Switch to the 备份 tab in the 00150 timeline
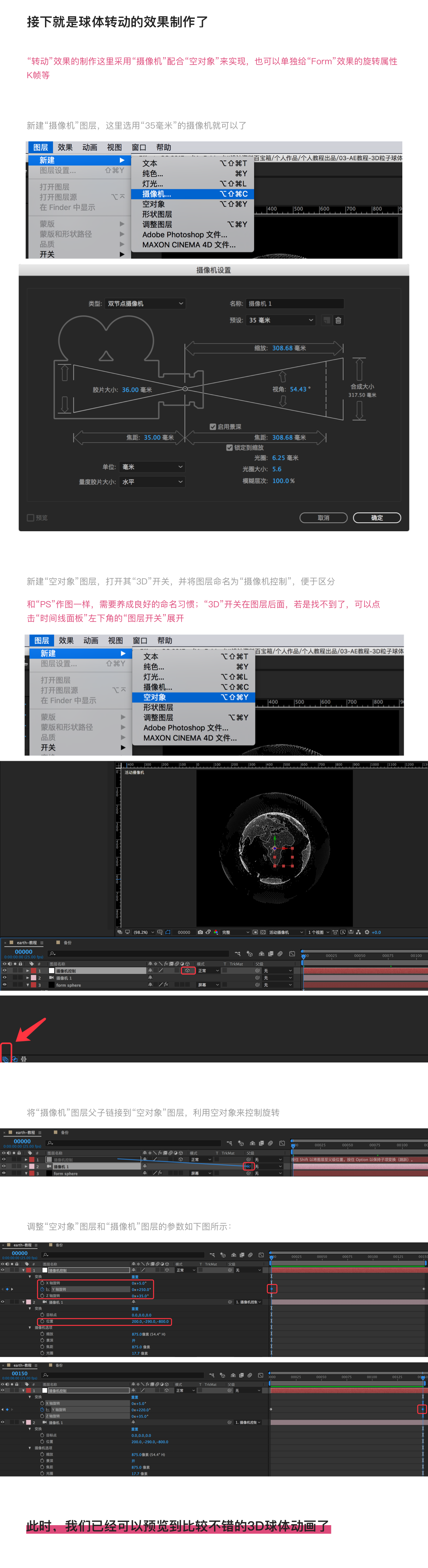Viewport: 428px width, 1568px height. point(60,1365)
